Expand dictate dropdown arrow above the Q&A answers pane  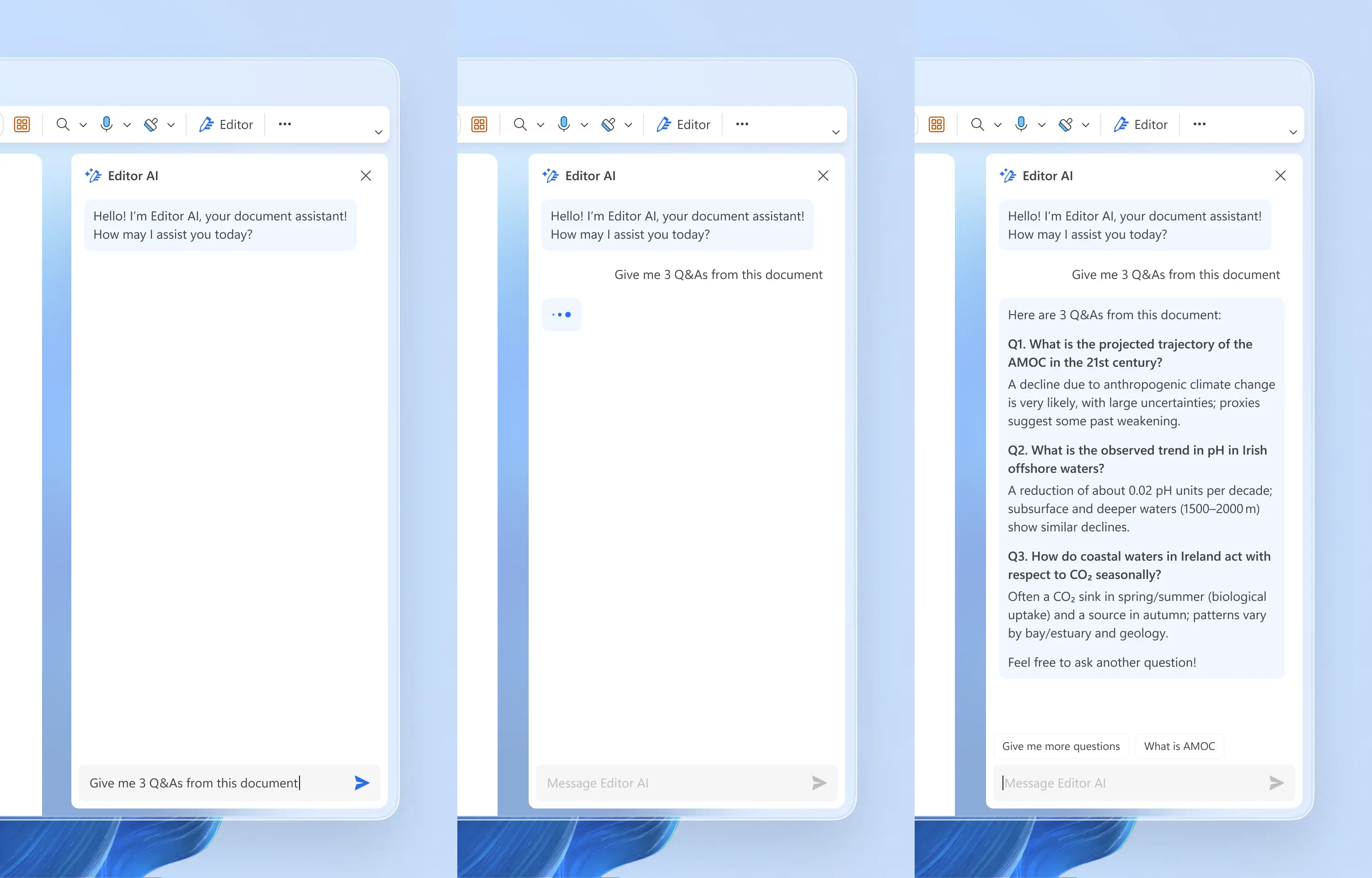coord(1041,125)
